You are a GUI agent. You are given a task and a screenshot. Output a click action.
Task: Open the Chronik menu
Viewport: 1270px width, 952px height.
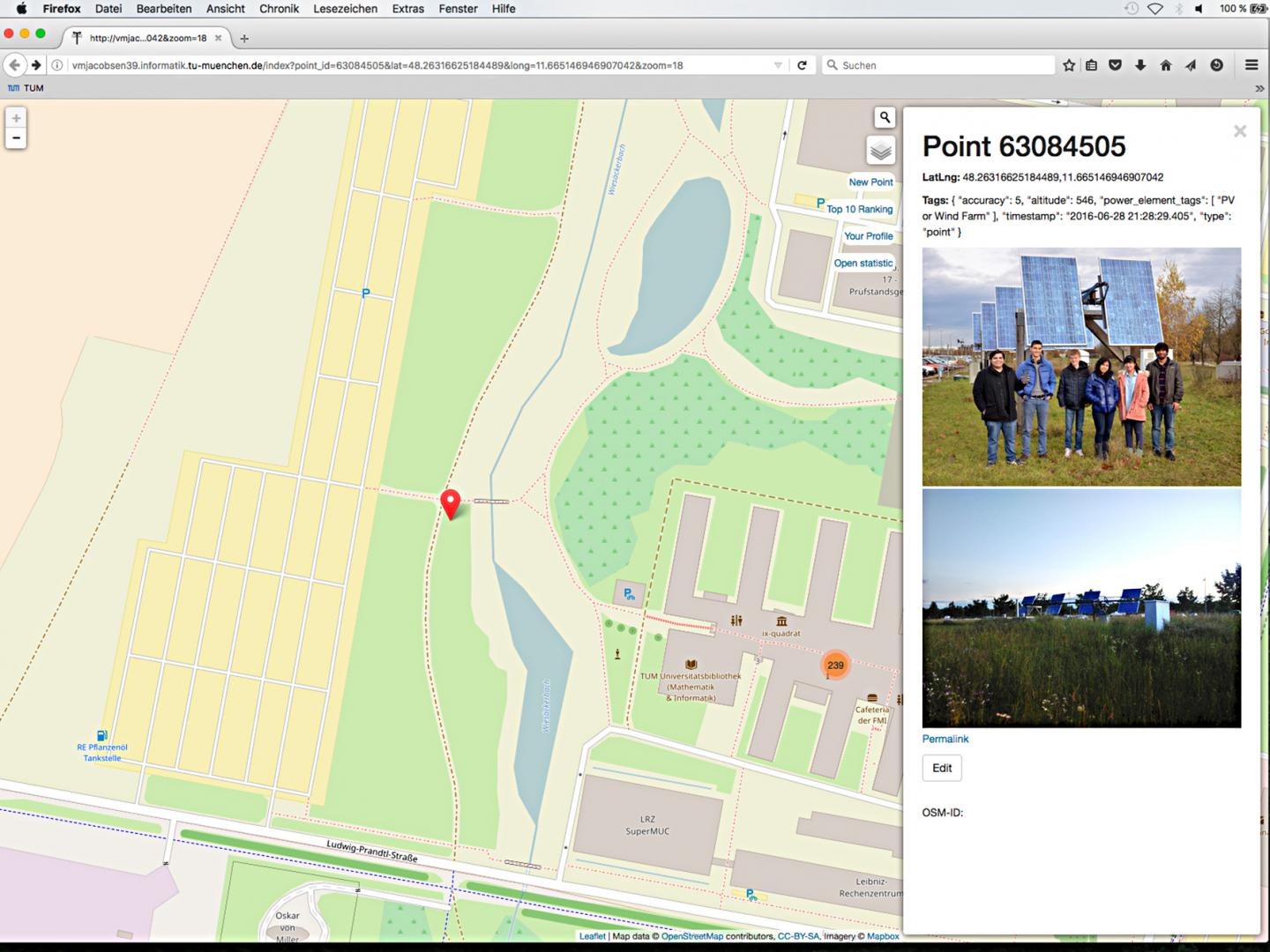click(279, 9)
